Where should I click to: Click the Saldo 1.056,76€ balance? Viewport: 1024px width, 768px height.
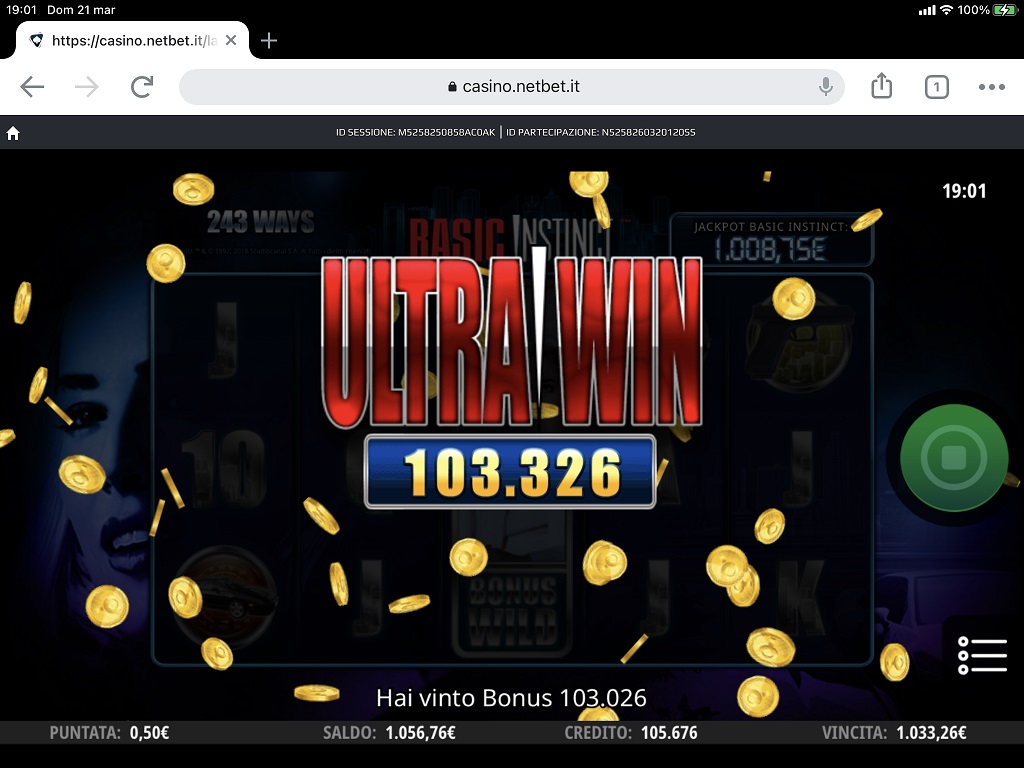click(x=389, y=733)
